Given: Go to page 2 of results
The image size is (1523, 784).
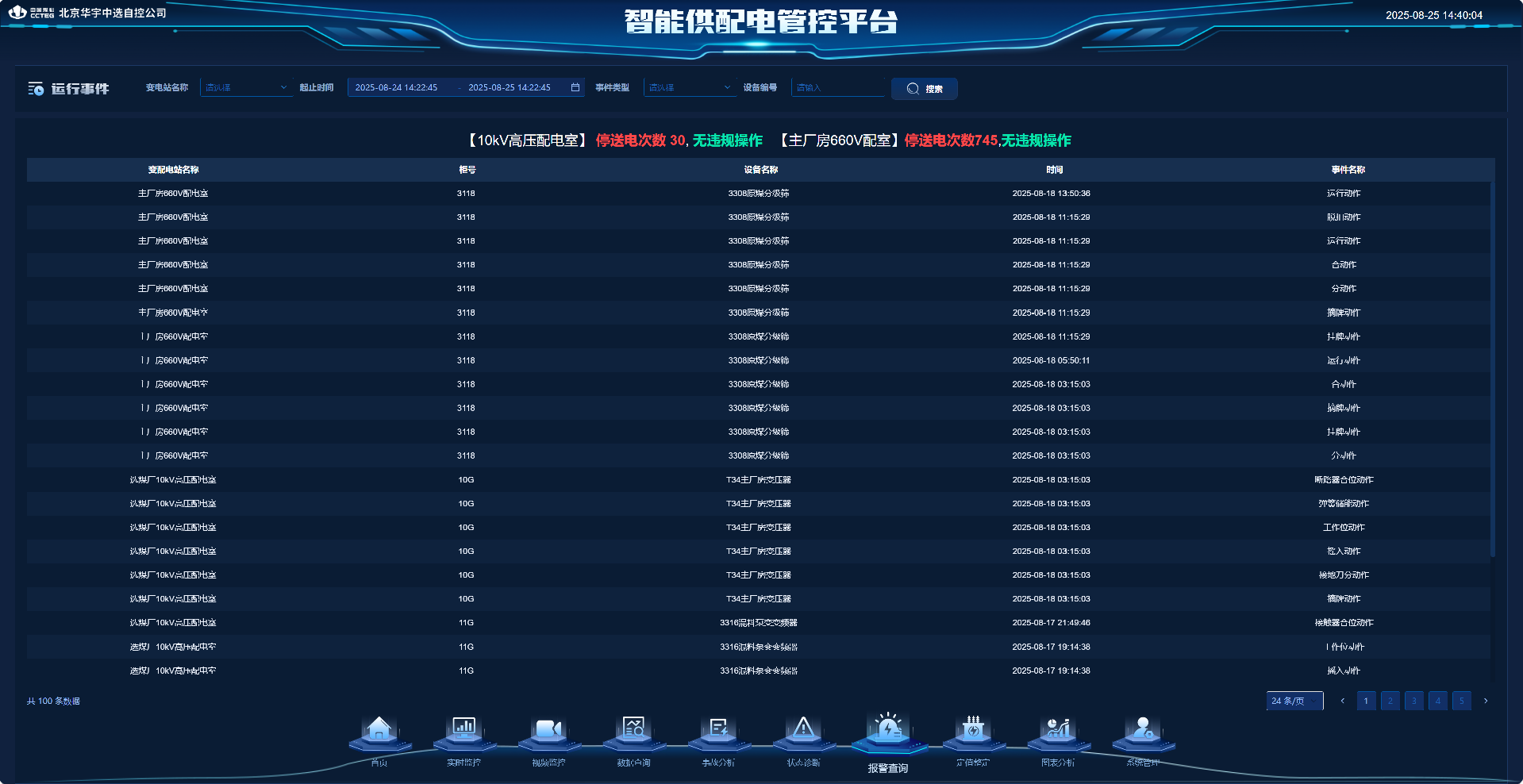Looking at the screenshot, I should (x=1390, y=701).
